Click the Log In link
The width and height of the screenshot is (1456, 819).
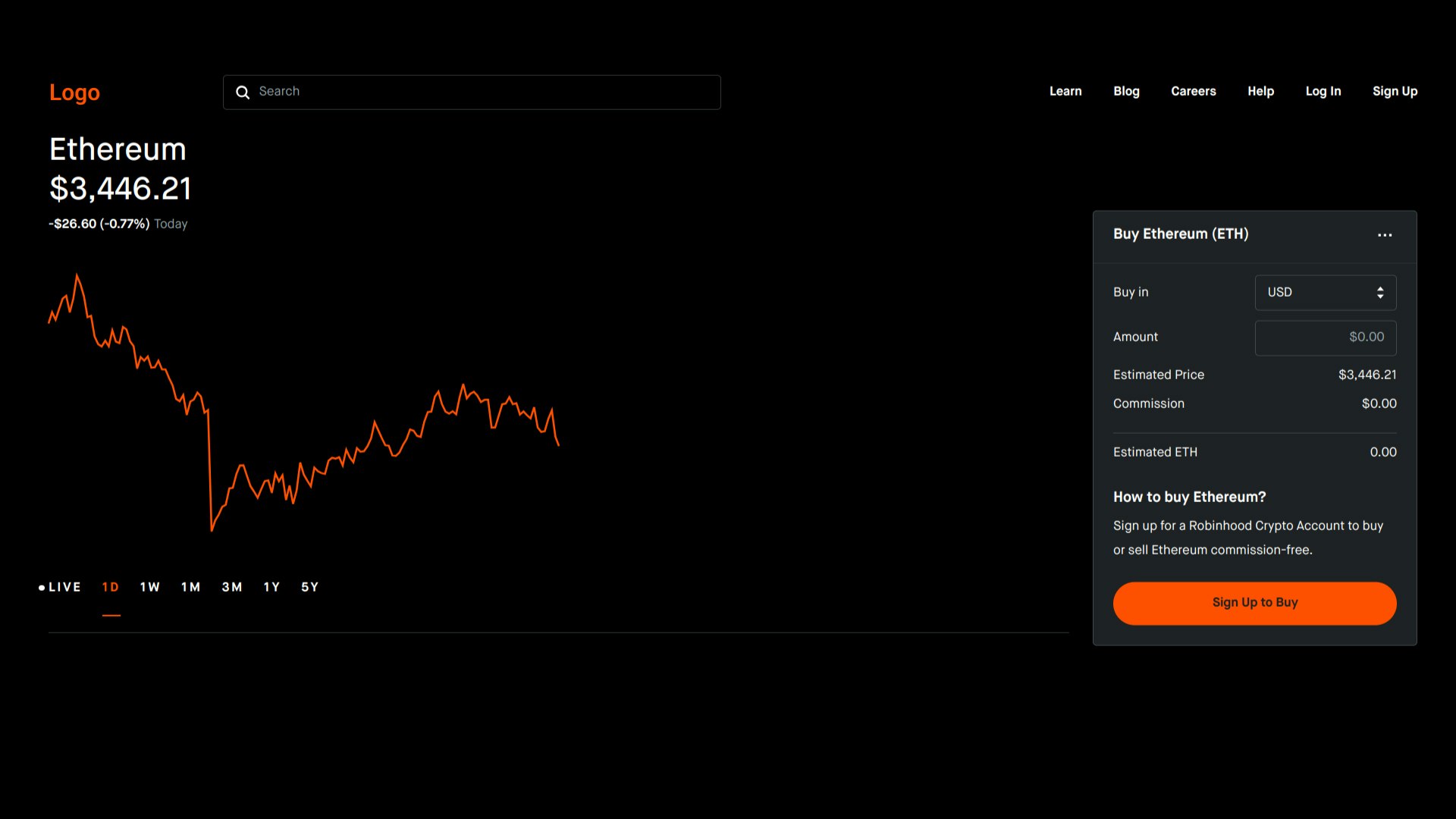click(x=1323, y=91)
